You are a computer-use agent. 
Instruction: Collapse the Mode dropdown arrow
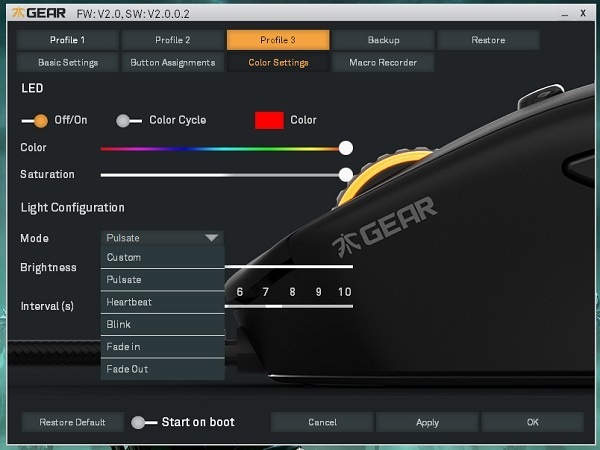[x=212, y=238]
